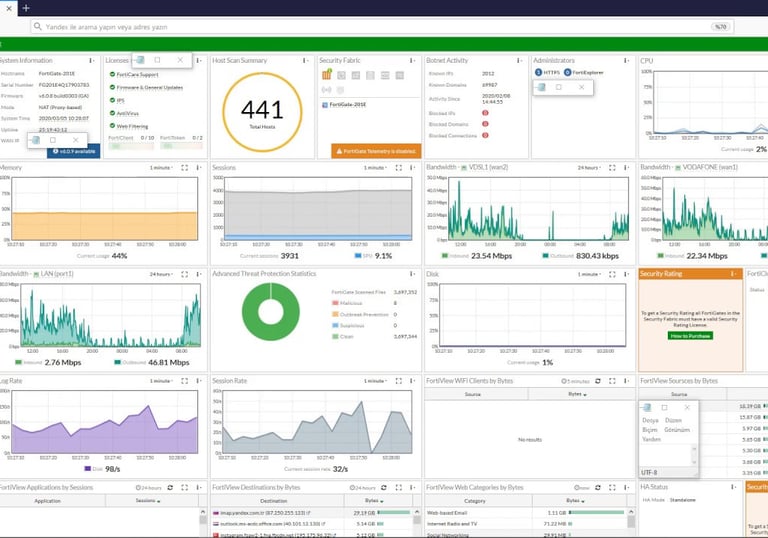This screenshot has height=538, width=768.
Task: Open Disk widget '1 minute' time range dropdown
Action: click(589, 274)
